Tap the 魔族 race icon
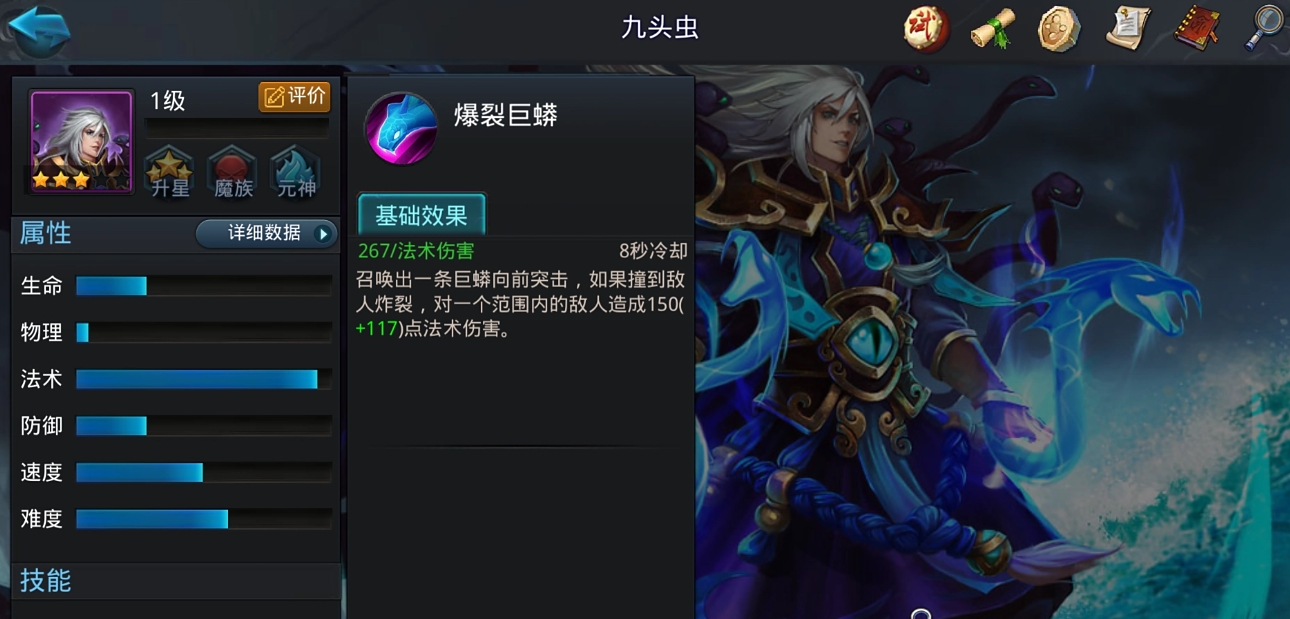 (x=232, y=172)
